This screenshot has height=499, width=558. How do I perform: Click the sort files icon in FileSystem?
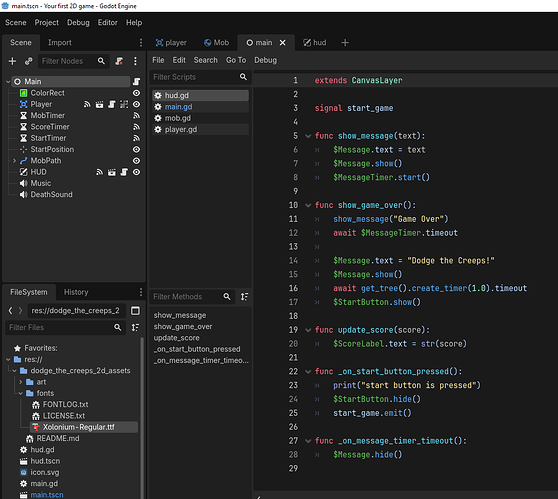[x=135, y=327]
